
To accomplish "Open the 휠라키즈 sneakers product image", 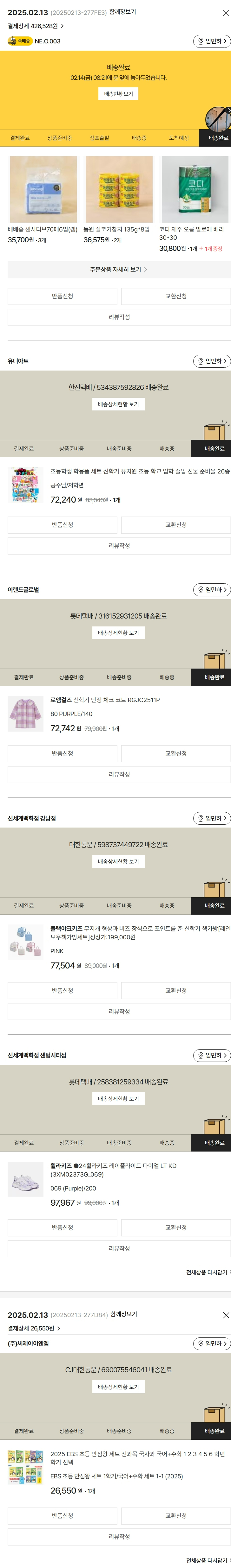I will click(26, 1179).
